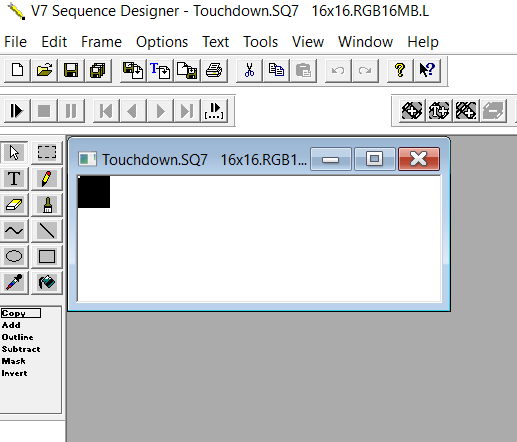Select the Text T tool
Screen dimensions: 517x442
click(x=14, y=179)
